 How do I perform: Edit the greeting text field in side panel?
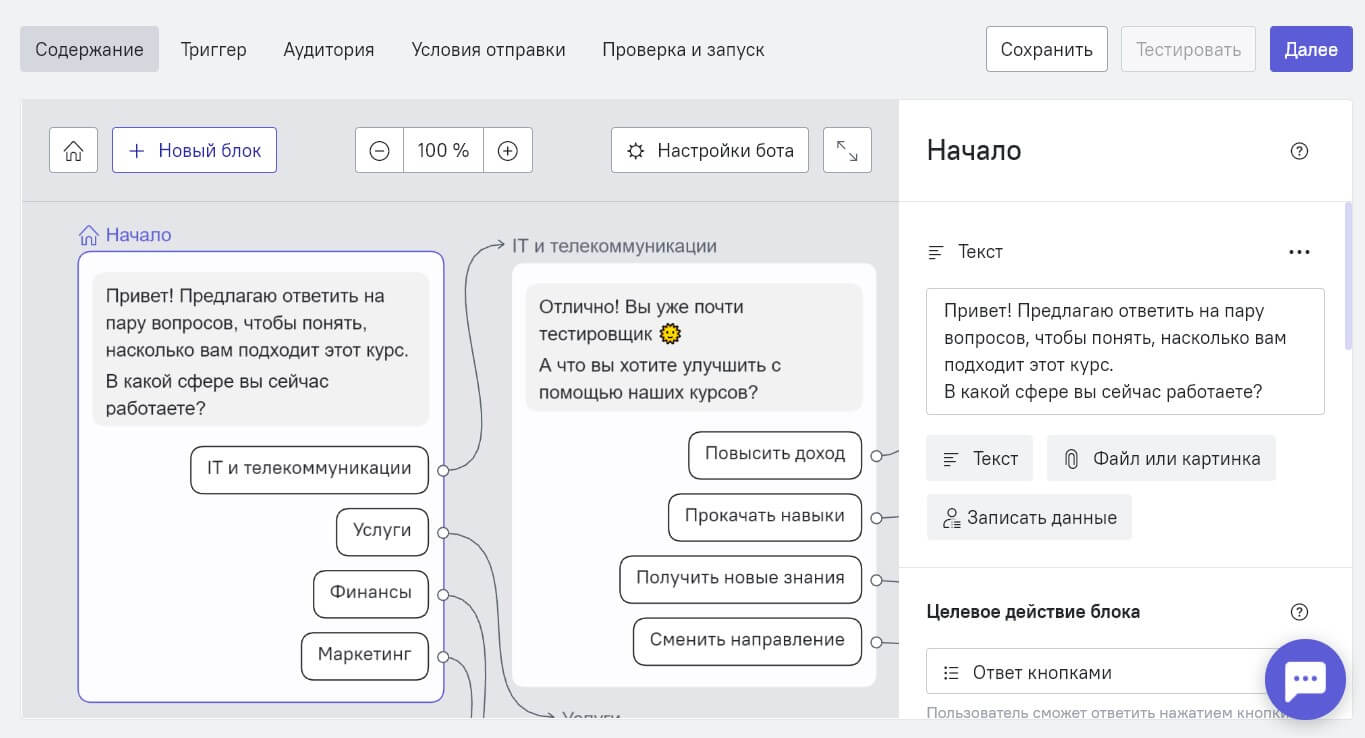click(1125, 351)
